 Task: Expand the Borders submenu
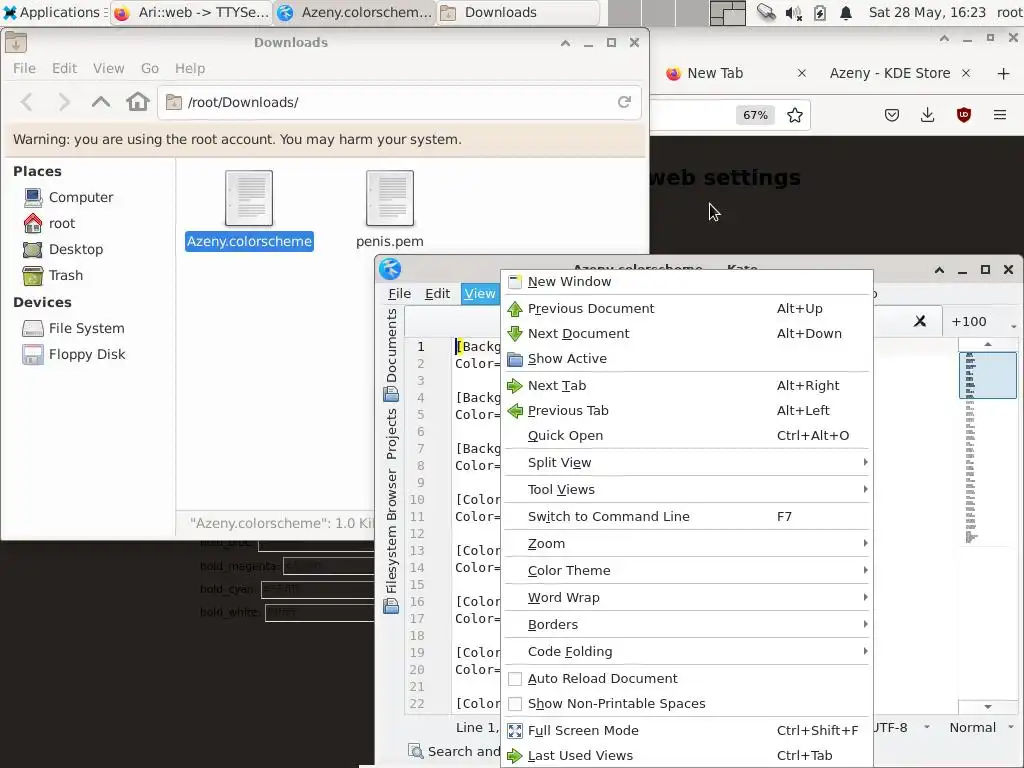coord(687,624)
